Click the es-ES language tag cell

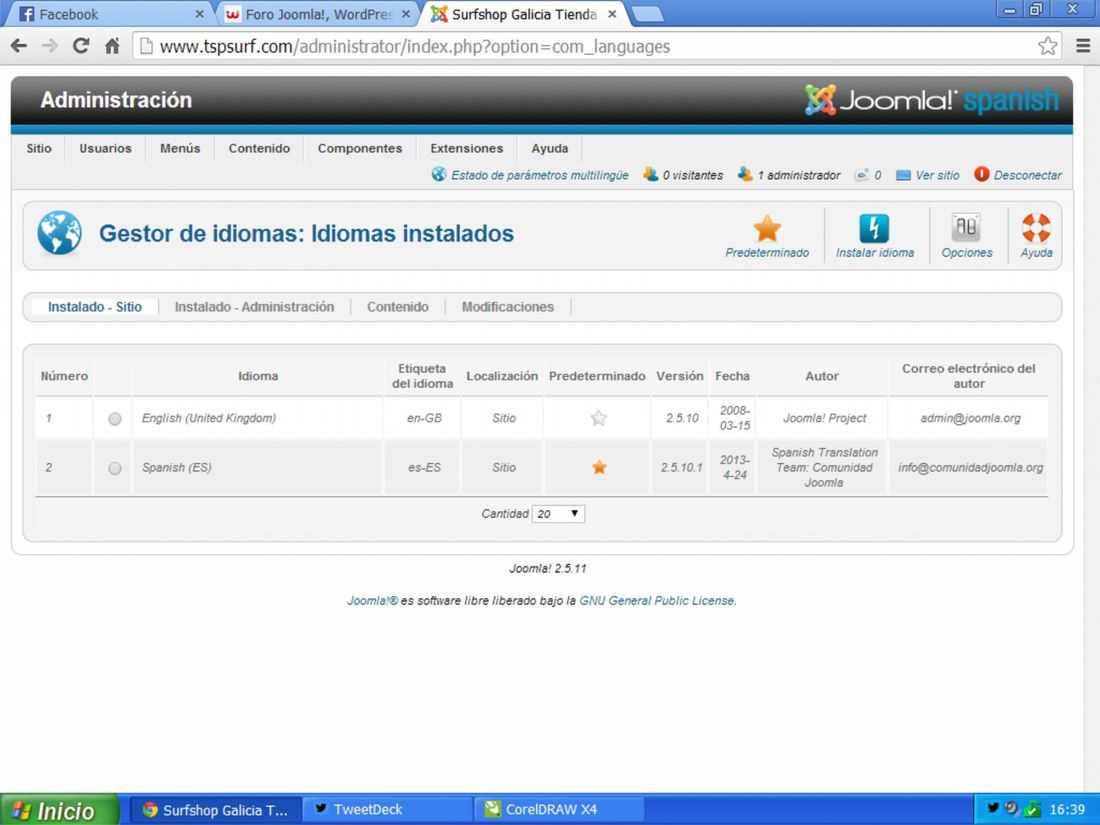click(x=424, y=467)
